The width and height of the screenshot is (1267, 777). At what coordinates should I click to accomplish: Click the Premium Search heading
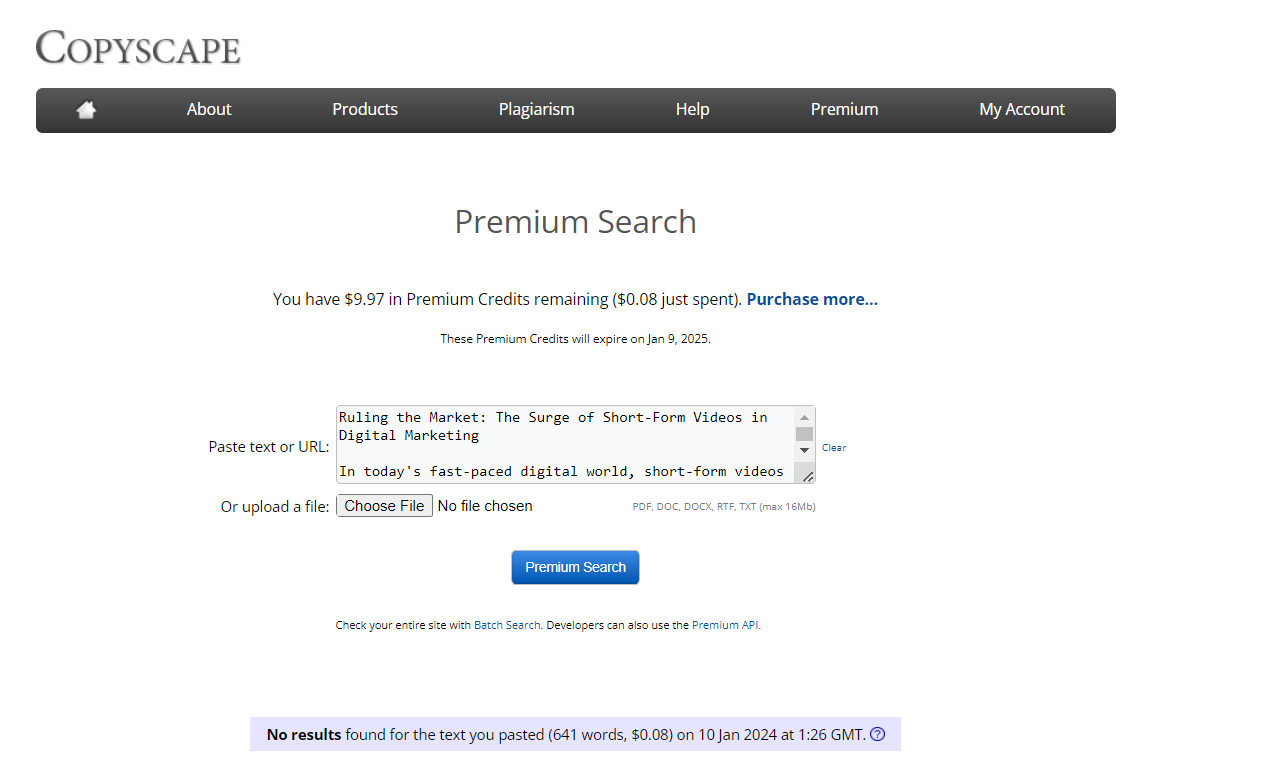pos(575,222)
